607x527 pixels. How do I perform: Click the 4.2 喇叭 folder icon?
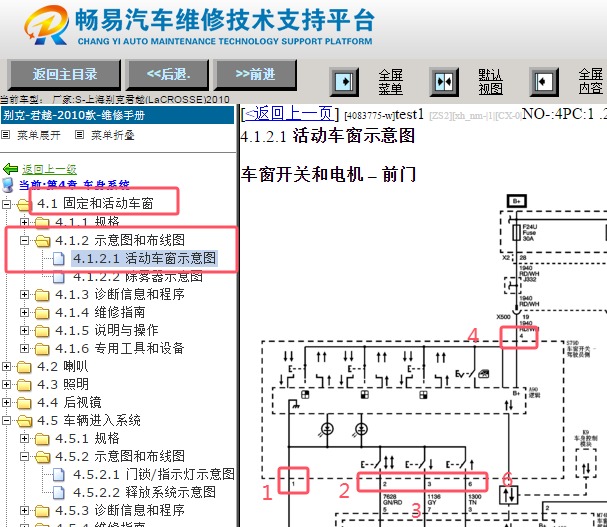(x=24, y=367)
